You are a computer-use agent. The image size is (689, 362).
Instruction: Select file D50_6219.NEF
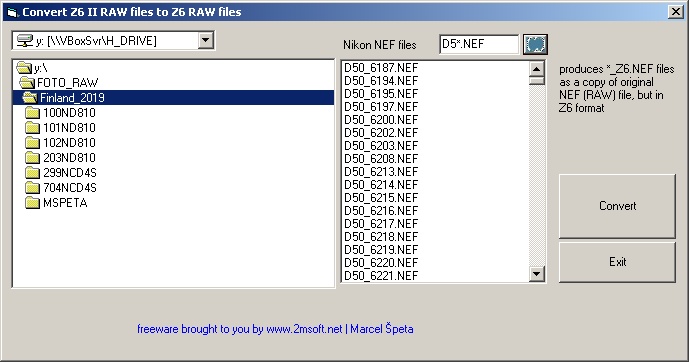pos(381,250)
